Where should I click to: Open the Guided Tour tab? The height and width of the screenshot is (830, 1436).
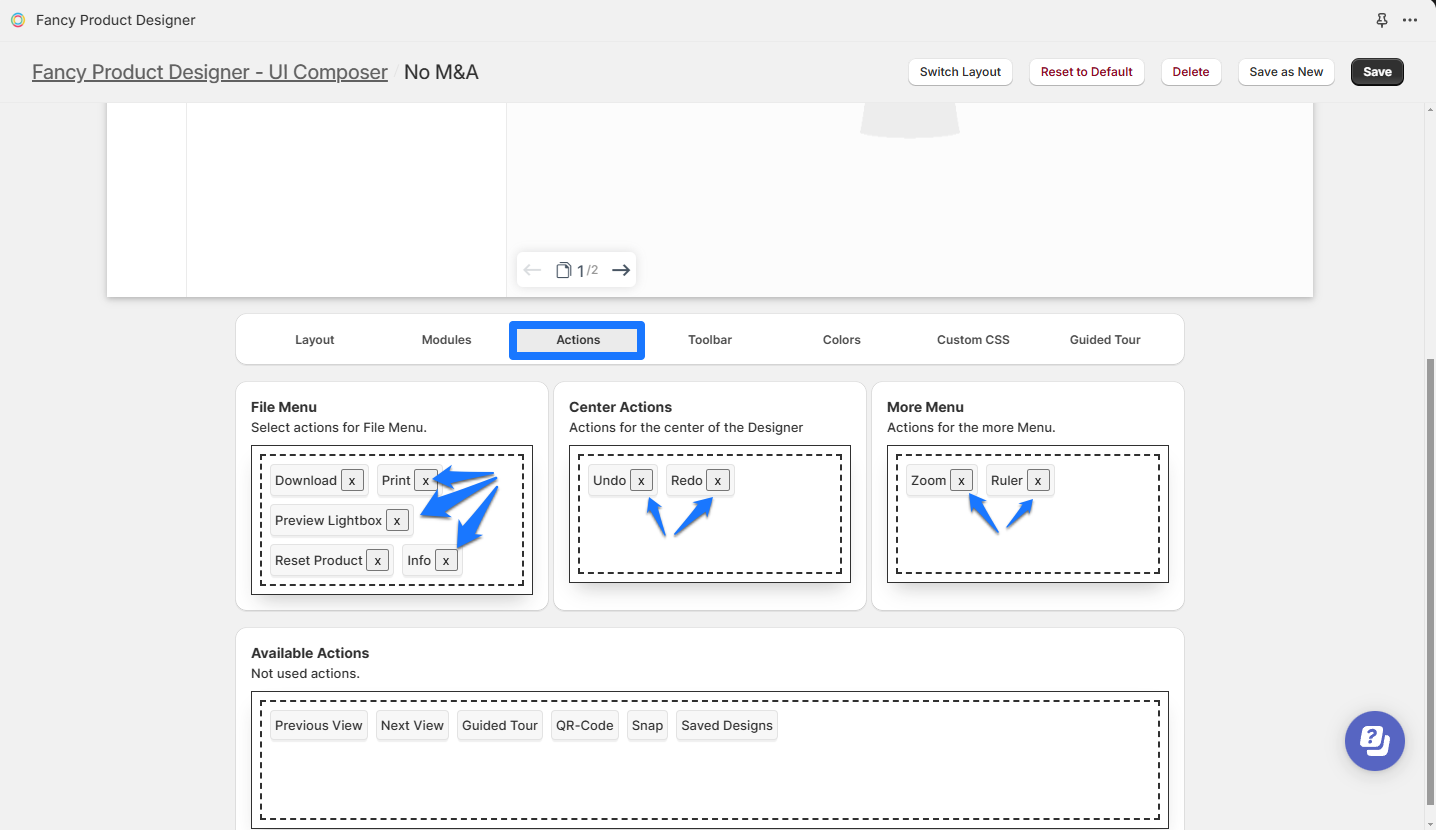pos(1105,340)
